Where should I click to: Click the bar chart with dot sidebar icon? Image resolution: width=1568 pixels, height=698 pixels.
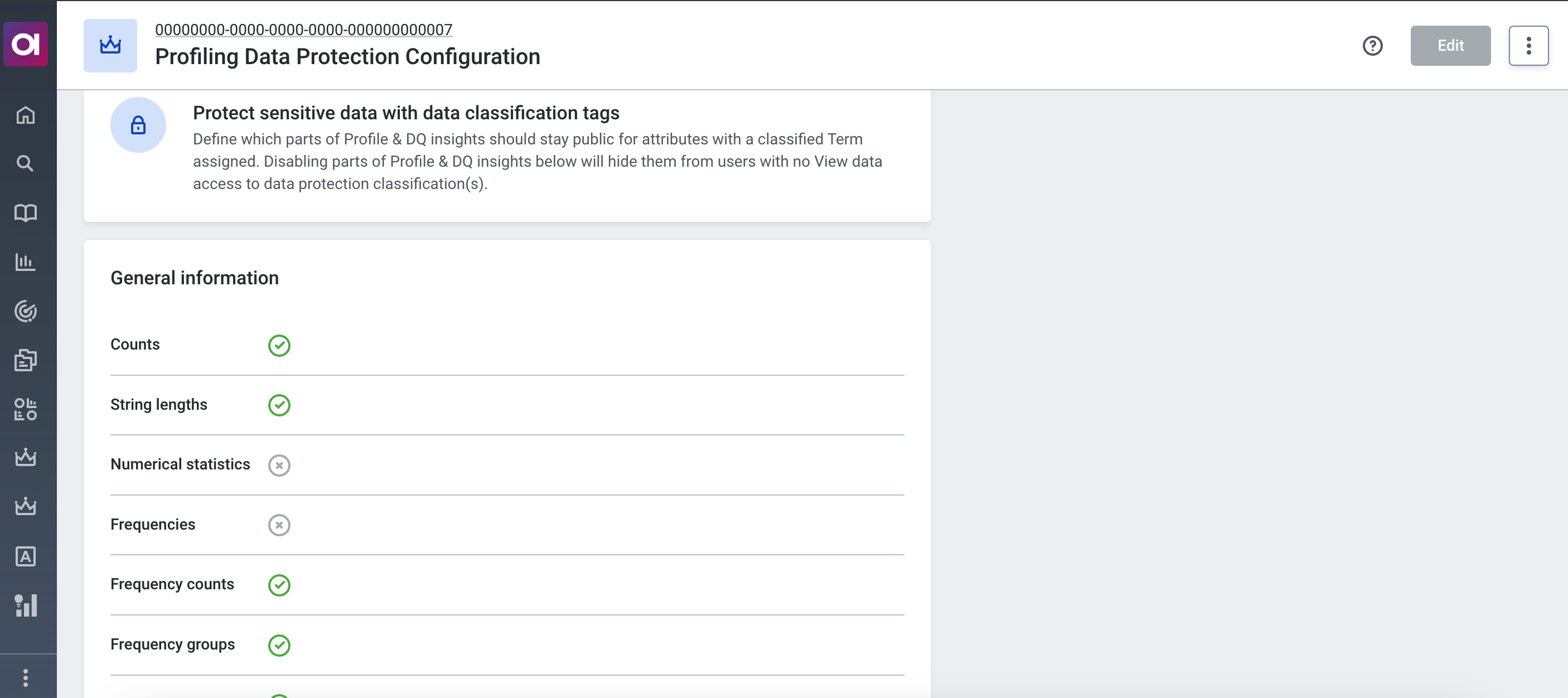click(x=26, y=605)
